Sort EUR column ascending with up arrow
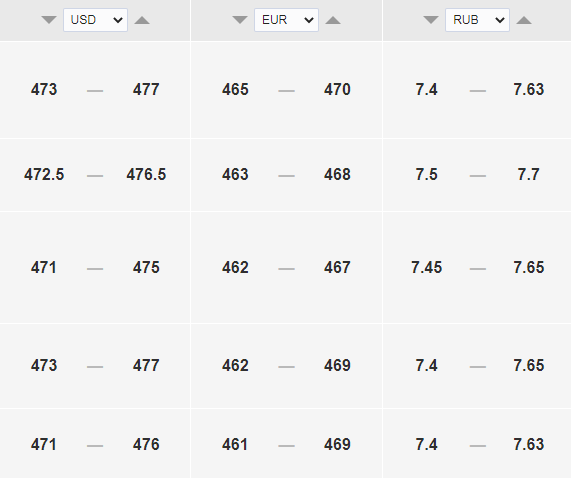The width and height of the screenshot is (571, 478). point(333,20)
